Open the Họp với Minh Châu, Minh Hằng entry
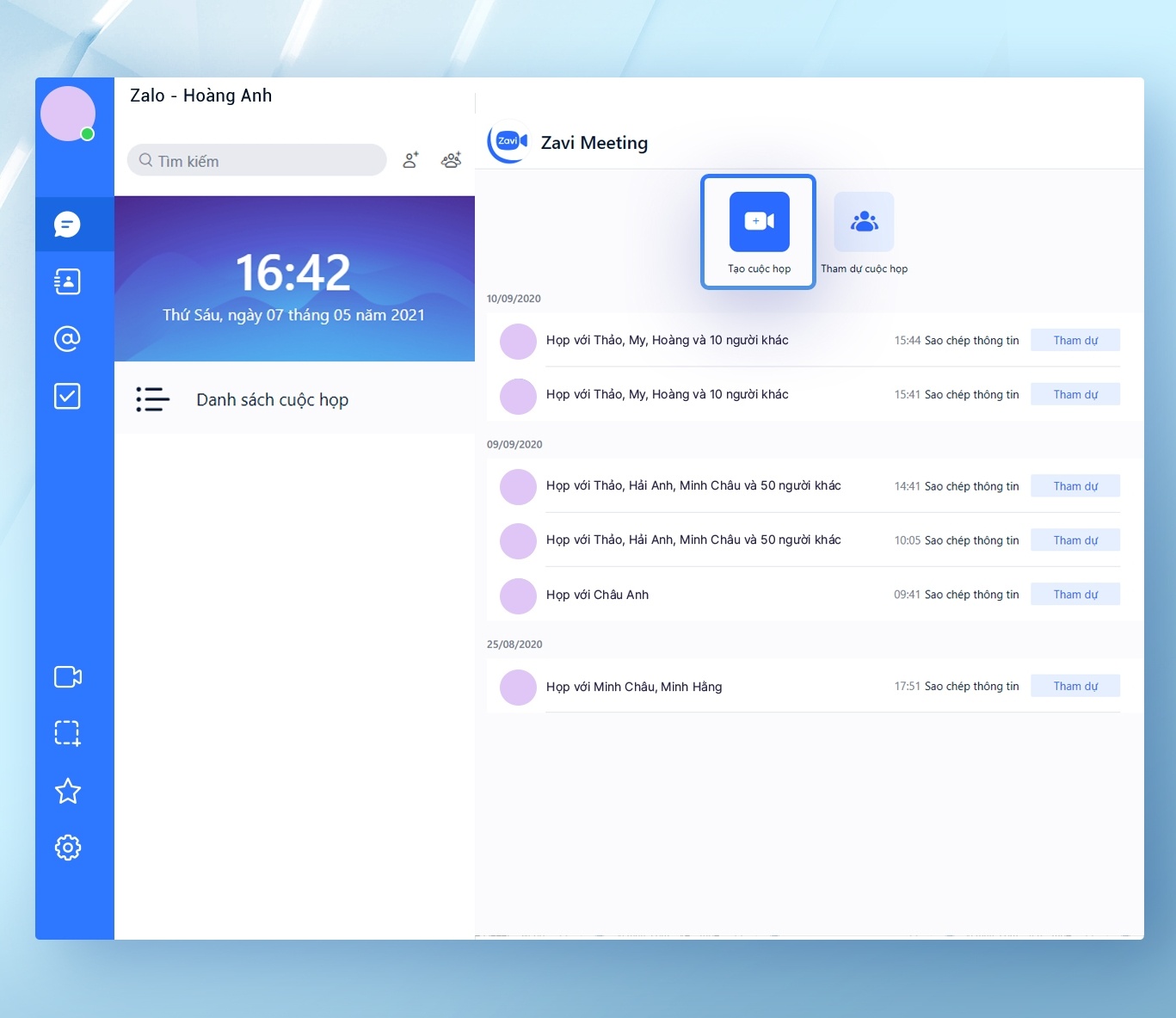Screen dimensions: 1176x1018 click(634, 687)
